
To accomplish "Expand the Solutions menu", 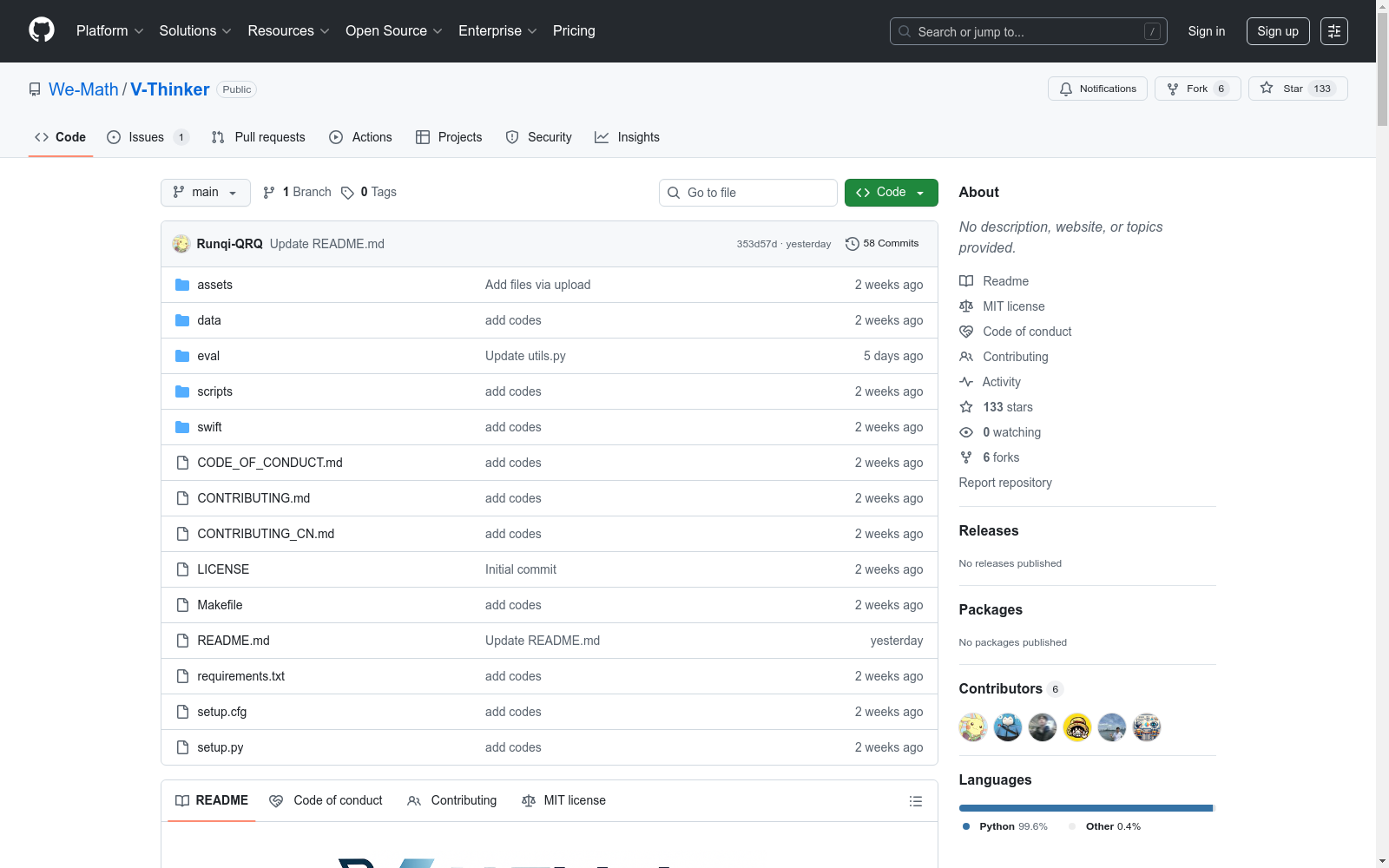I will tap(195, 30).
